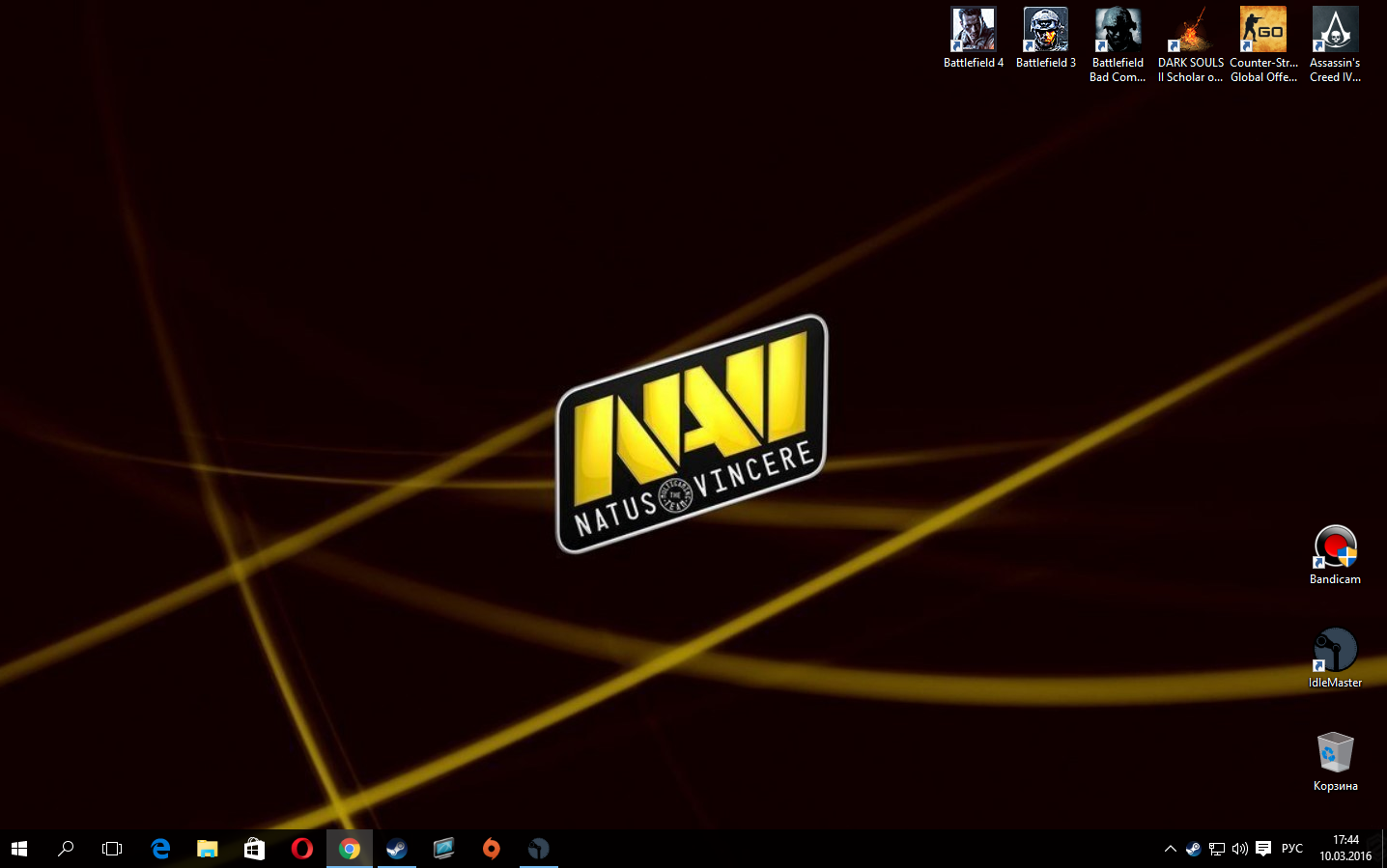Viewport: 1387px width, 868px height.
Task: Switch to the Steam window in the taskbar
Action: click(x=397, y=849)
